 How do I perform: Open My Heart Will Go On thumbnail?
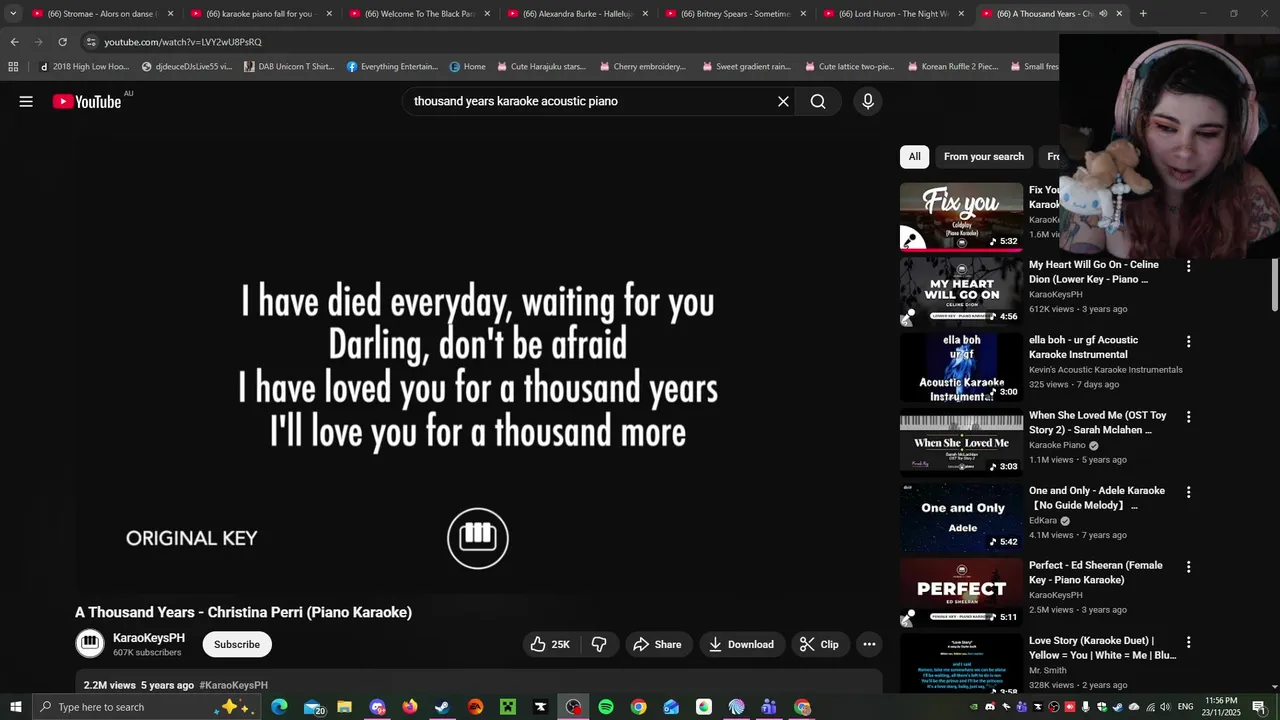coord(961,291)
